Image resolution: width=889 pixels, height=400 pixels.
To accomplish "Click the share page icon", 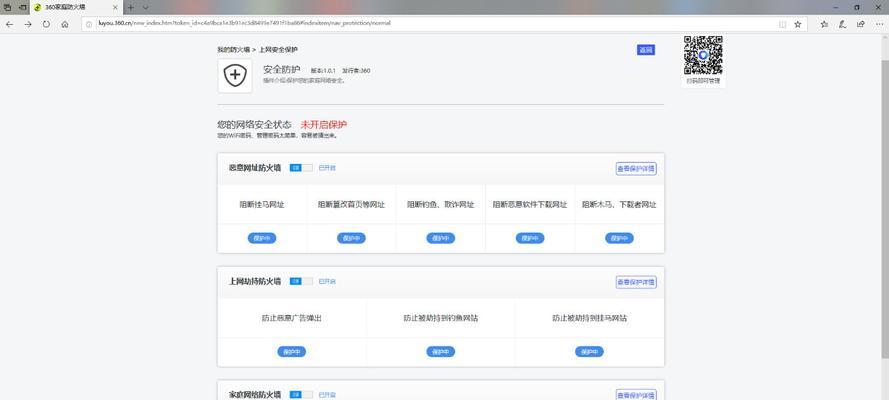I will coord(861,24).
